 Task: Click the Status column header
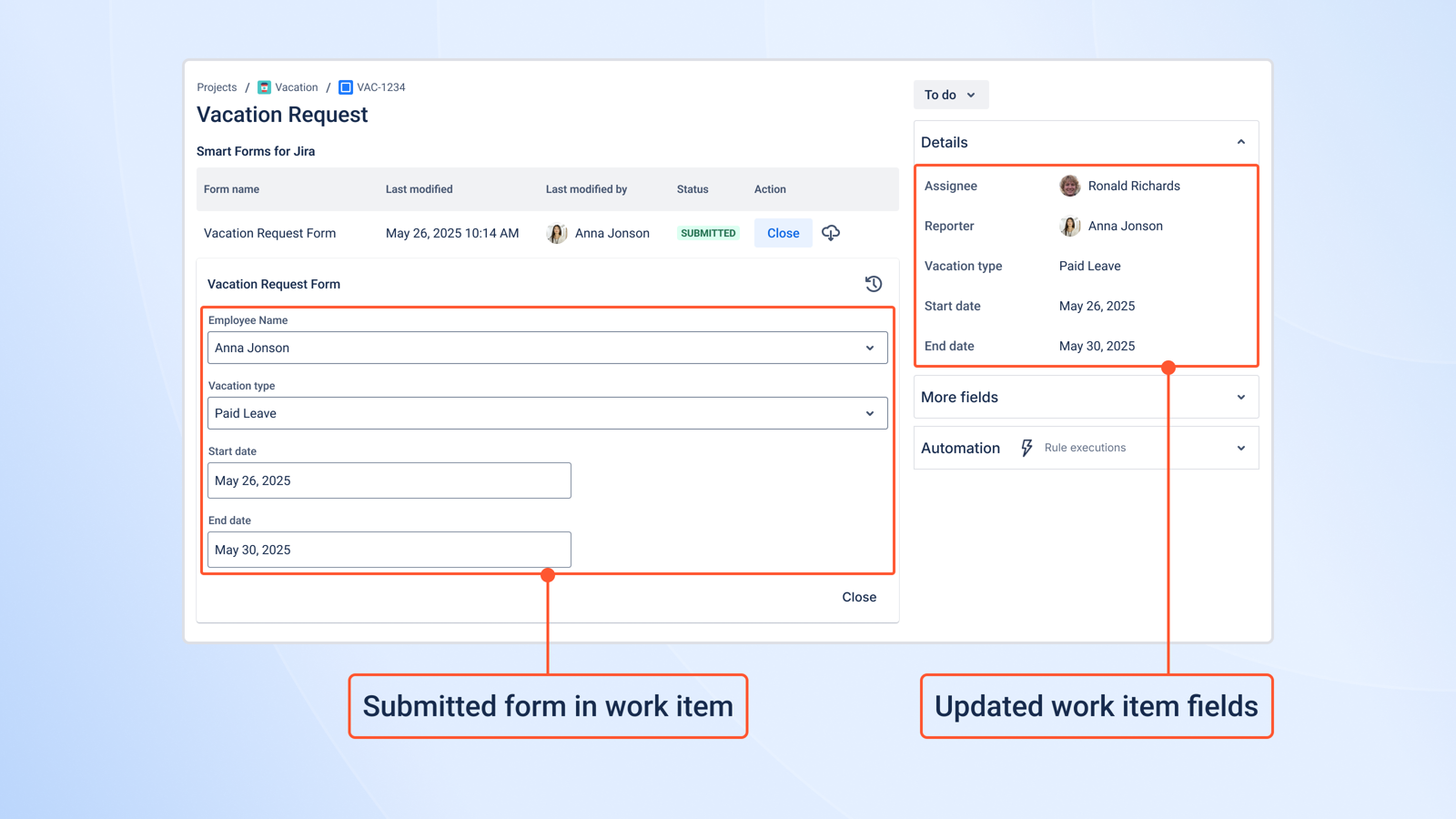pyautogui.click(x=693, y=189)
